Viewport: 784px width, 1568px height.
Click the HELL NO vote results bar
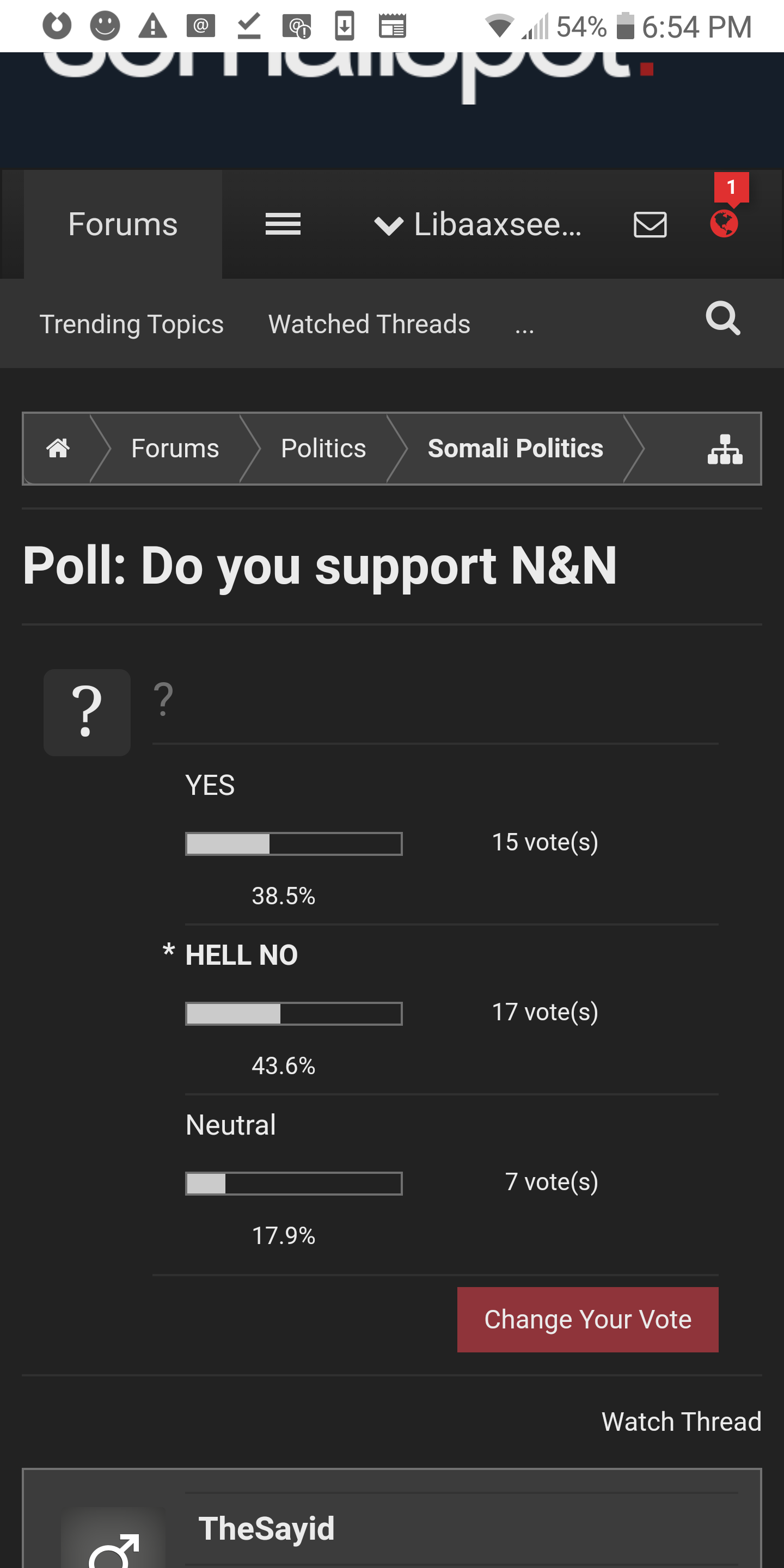tap(293, 1013)
